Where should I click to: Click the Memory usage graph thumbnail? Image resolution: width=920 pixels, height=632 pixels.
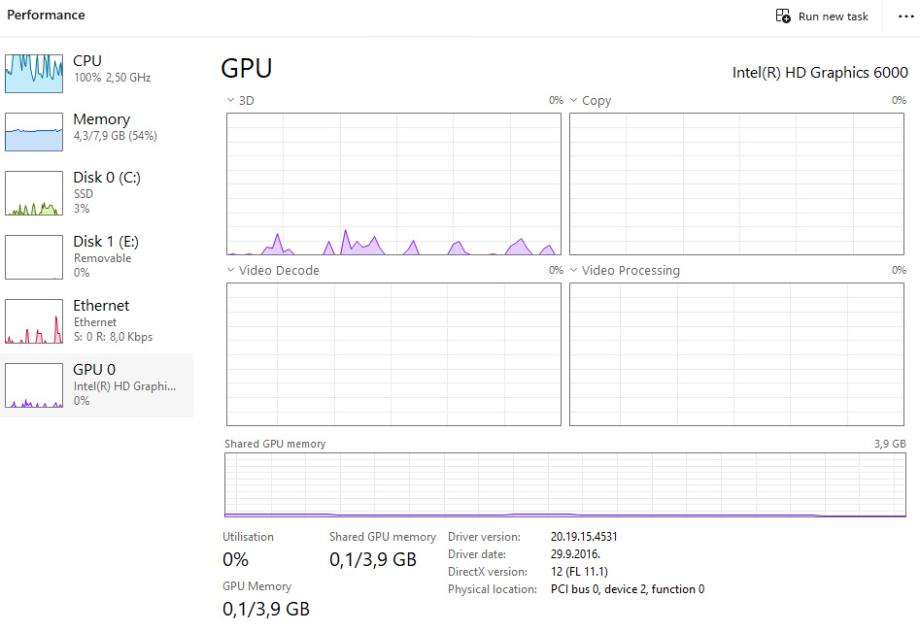click(x=34, y=132)
